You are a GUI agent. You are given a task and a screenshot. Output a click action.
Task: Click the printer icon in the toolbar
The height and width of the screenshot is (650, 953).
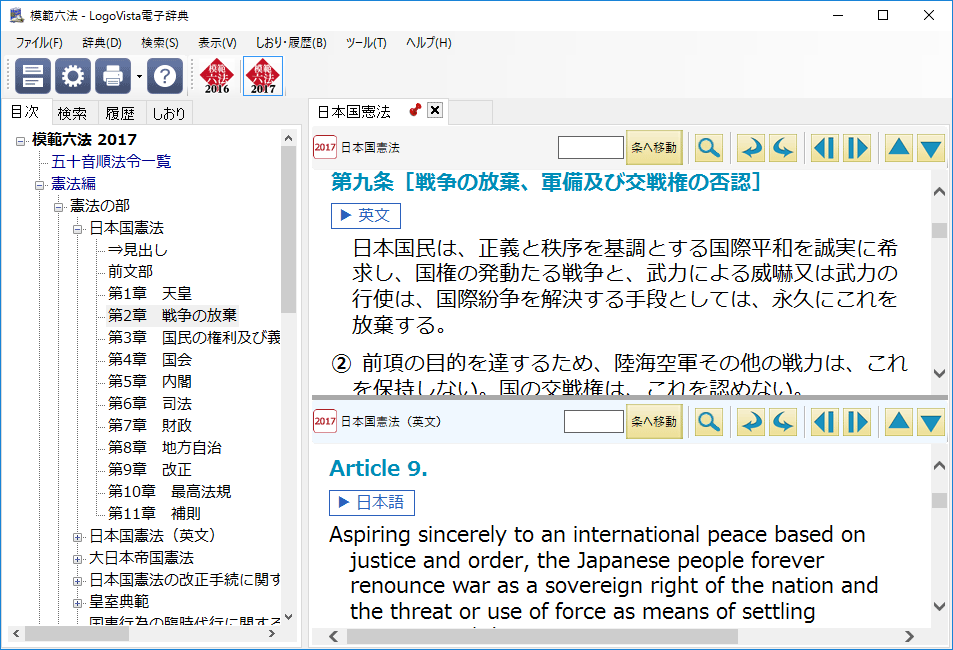pos(113,76)
